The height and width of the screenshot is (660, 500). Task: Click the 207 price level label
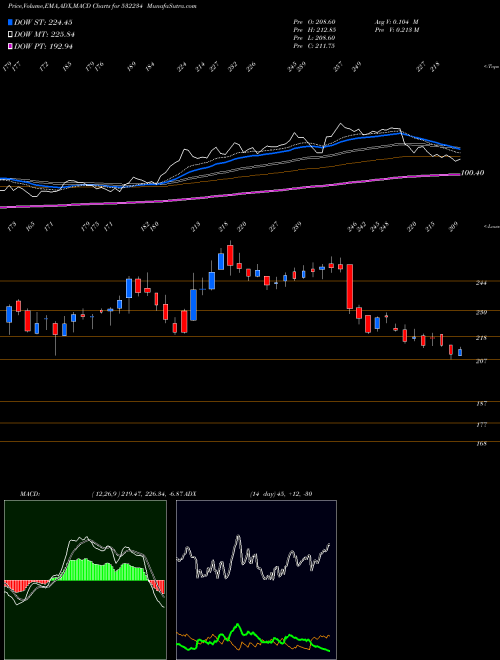481,361
